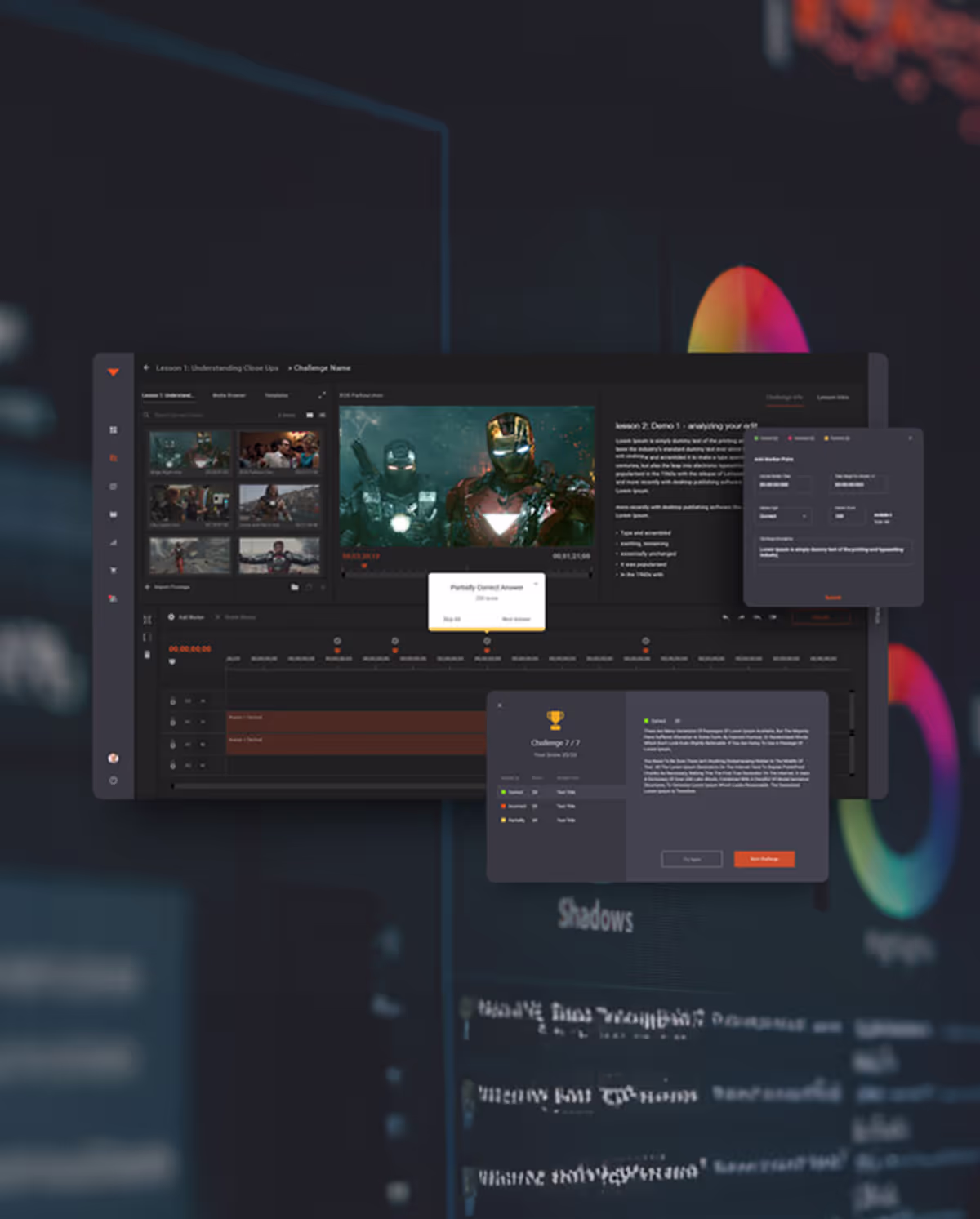
Task: Toggle the lock on the last timeline track
Action: click(x=172, y=766)
